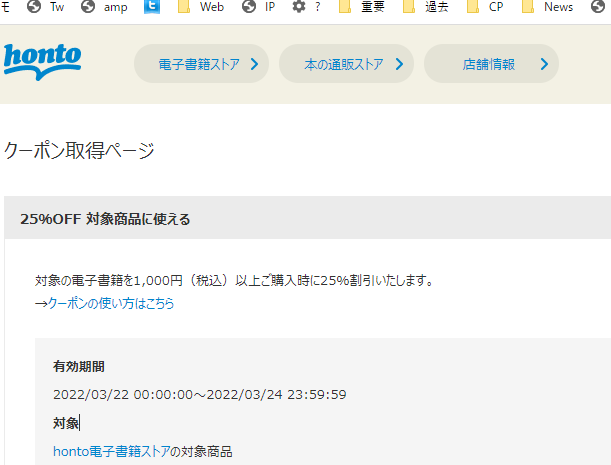Follow the honto電子書籍ストア link
The height and width of the screenshot is (465, 611).
[x=112, y=451]
